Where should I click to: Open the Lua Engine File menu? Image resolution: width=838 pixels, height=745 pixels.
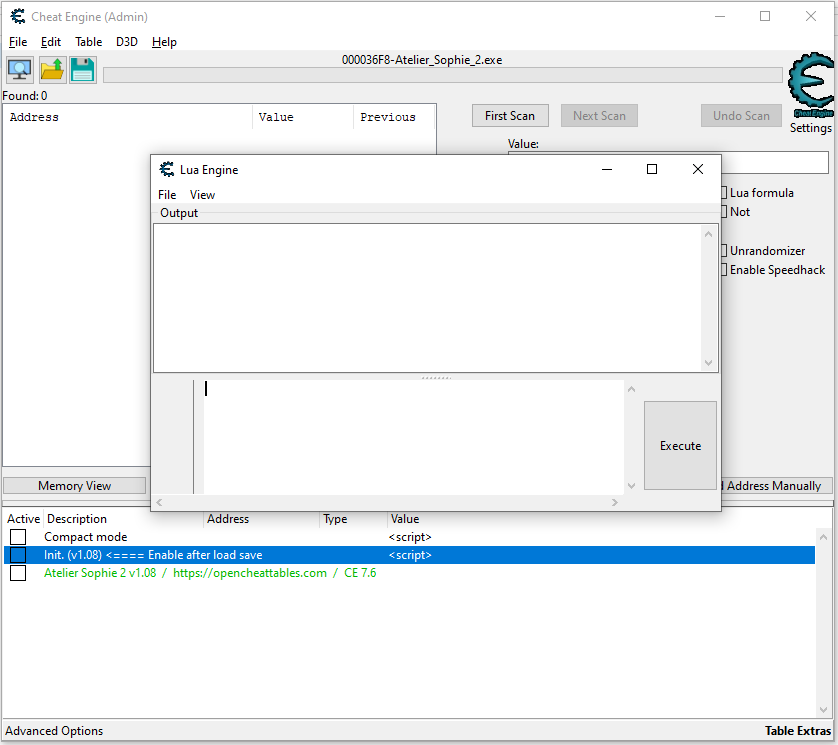[x=167, y=195]
